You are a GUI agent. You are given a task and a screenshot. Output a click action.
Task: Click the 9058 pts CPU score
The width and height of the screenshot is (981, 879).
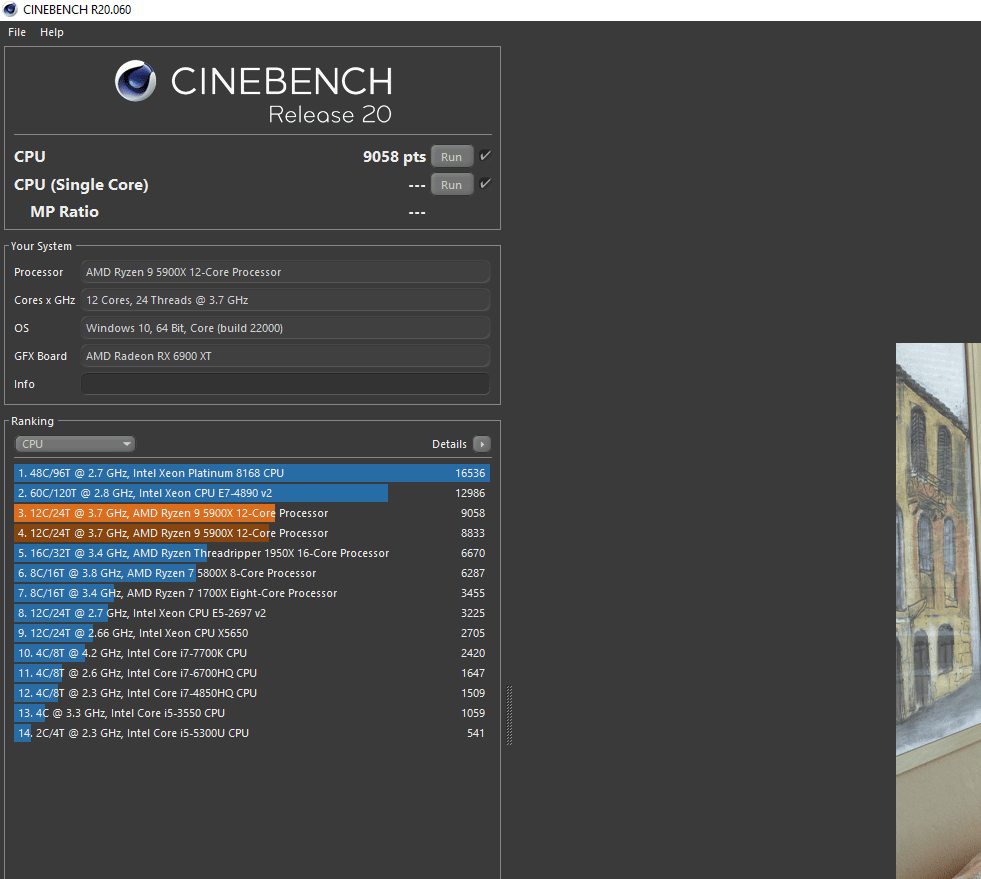pyautogui.click(x=394, y=156)
